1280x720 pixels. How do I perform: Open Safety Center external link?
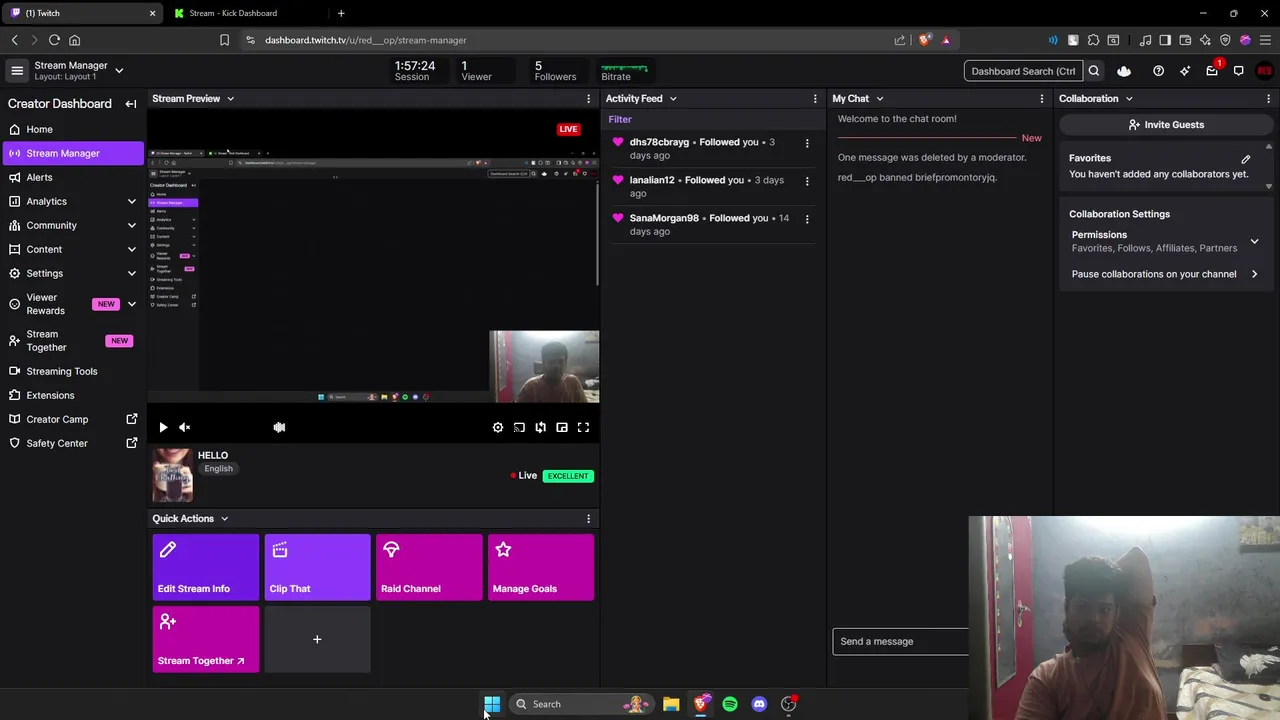(x=72, y=443)
